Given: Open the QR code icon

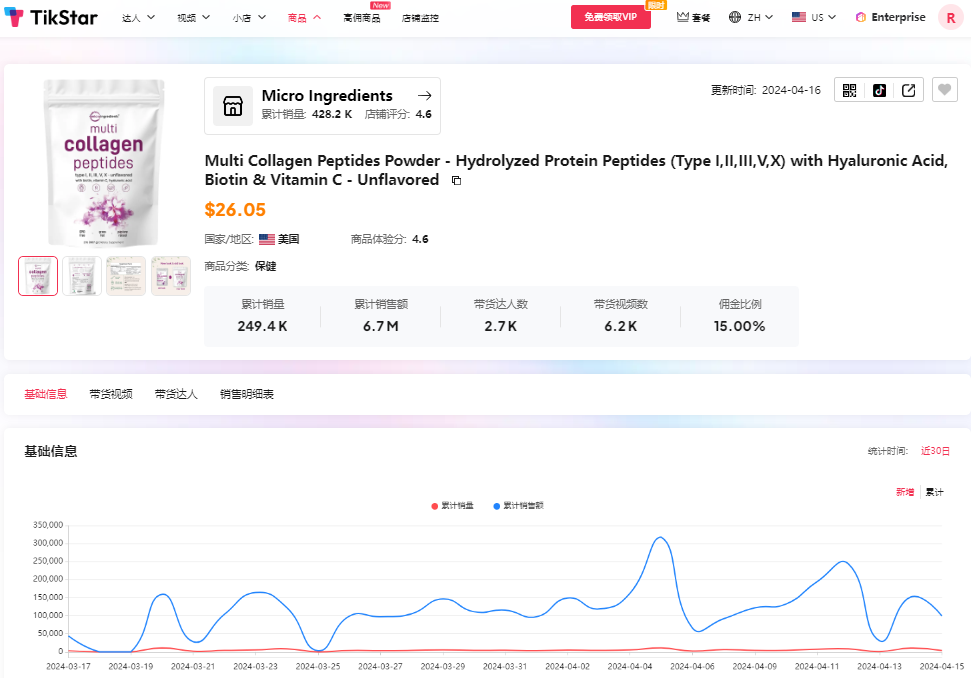Looking at the screenshot, I should click(849, 90).
